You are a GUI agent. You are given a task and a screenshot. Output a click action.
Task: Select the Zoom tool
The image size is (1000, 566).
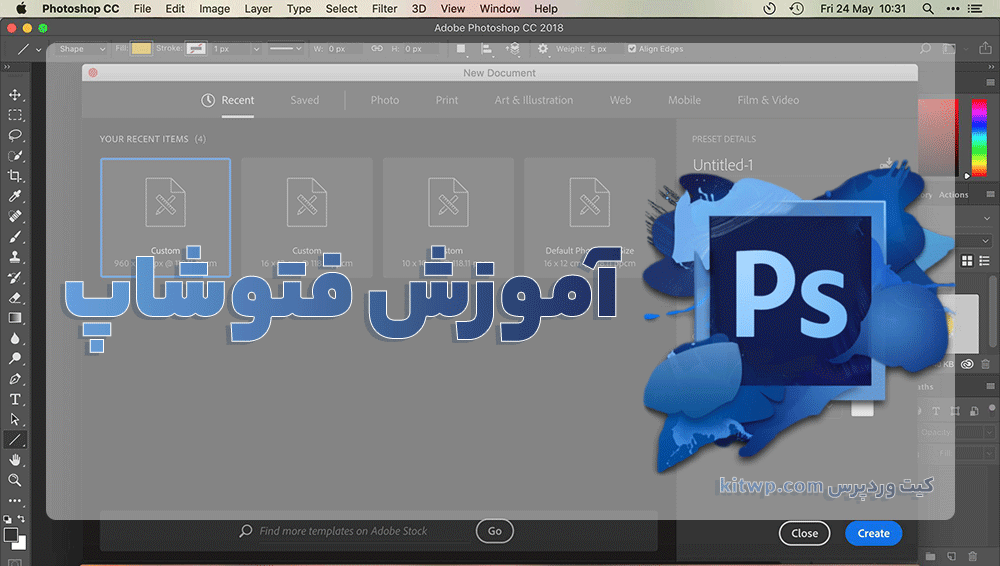coord(15,480)
